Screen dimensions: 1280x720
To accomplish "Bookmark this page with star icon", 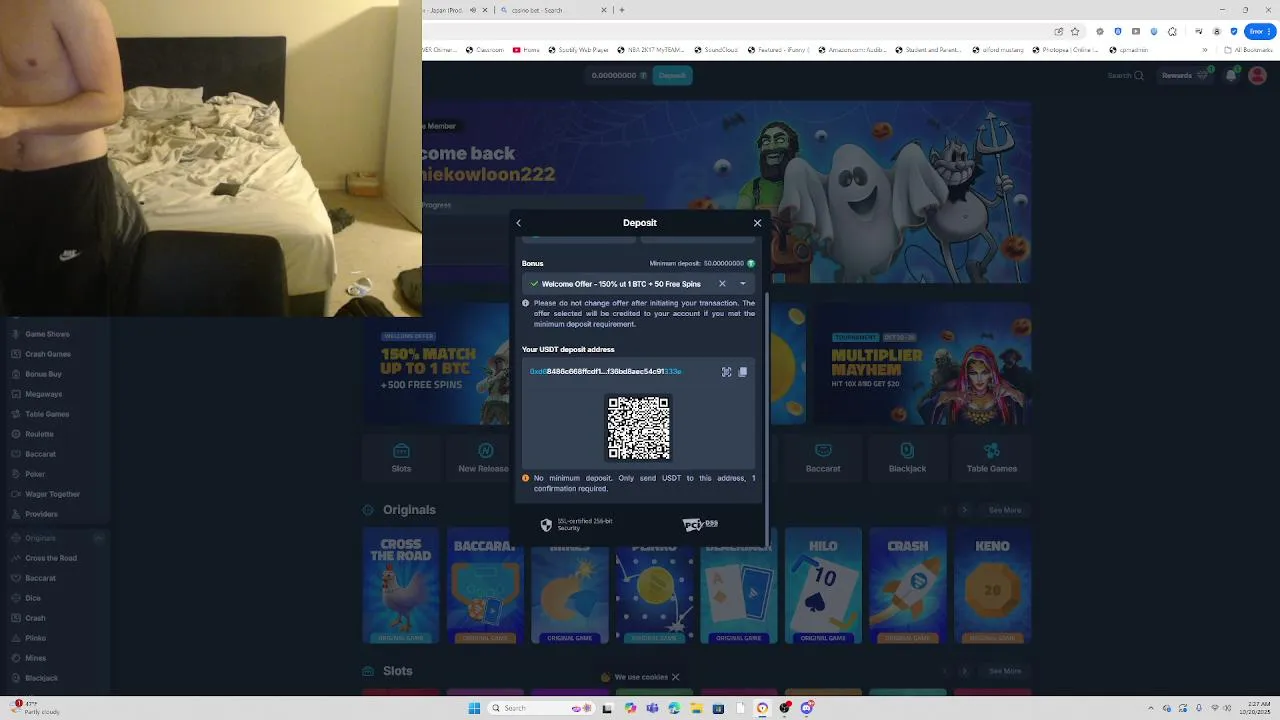I will 1075,31.
